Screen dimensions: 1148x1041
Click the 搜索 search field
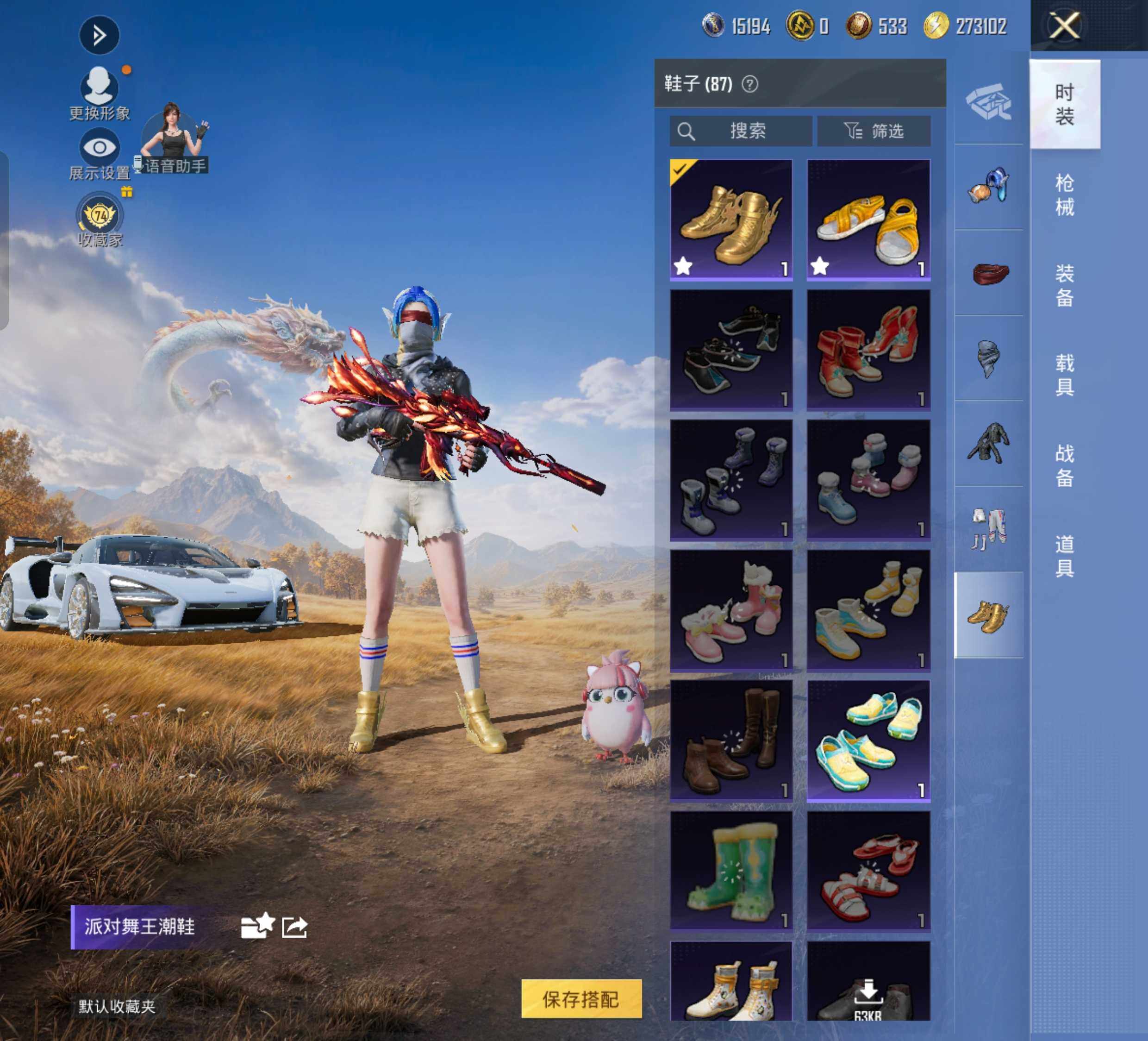click(741, 131)
